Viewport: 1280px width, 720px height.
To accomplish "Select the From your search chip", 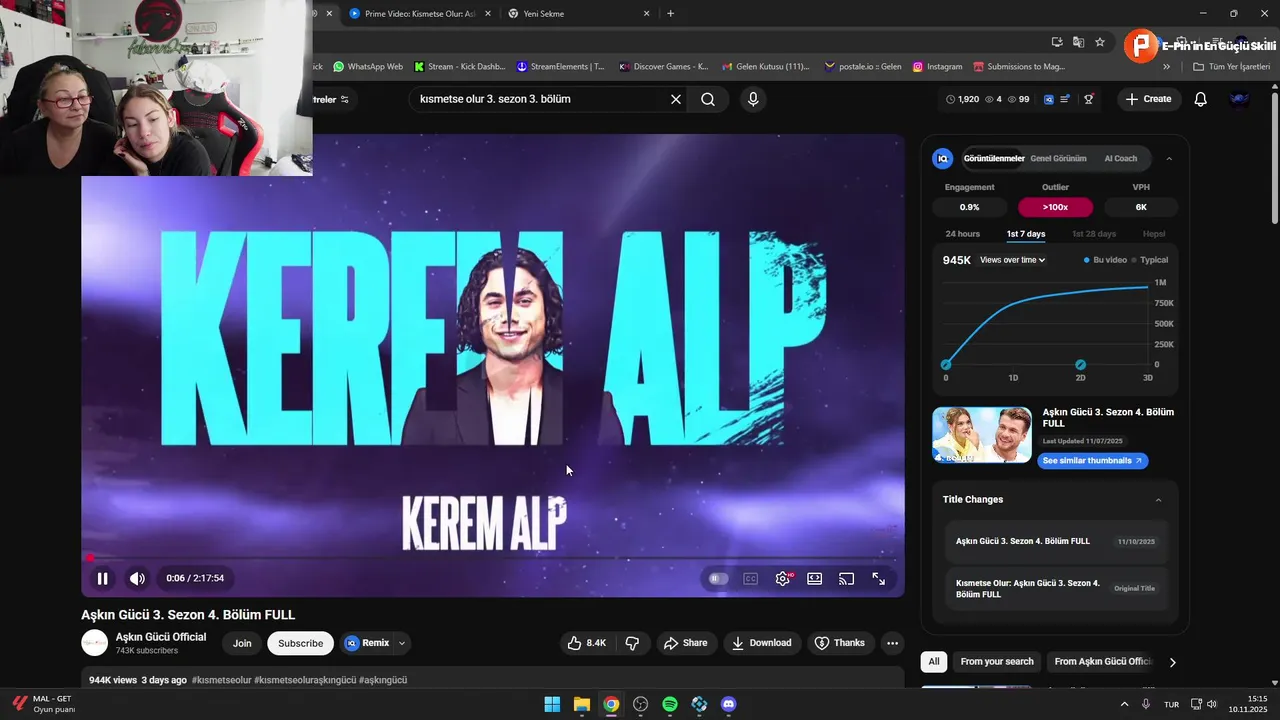I will tap(997, 661).
